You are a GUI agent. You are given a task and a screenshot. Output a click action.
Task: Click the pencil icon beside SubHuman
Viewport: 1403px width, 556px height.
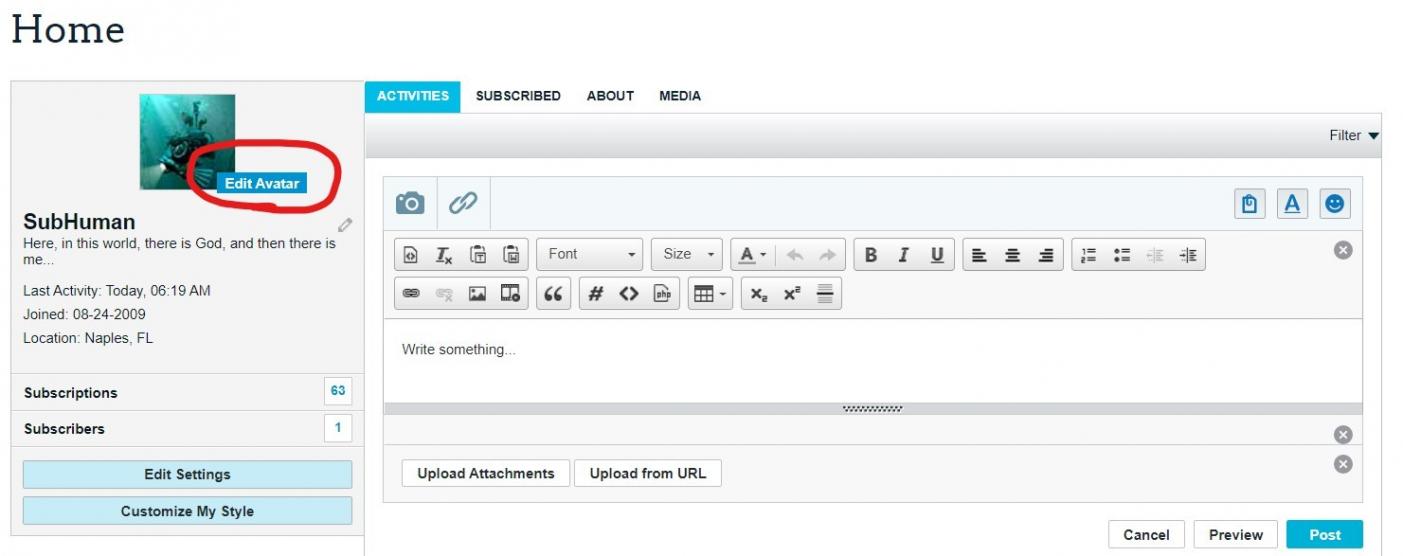click(x=345, y=225)
